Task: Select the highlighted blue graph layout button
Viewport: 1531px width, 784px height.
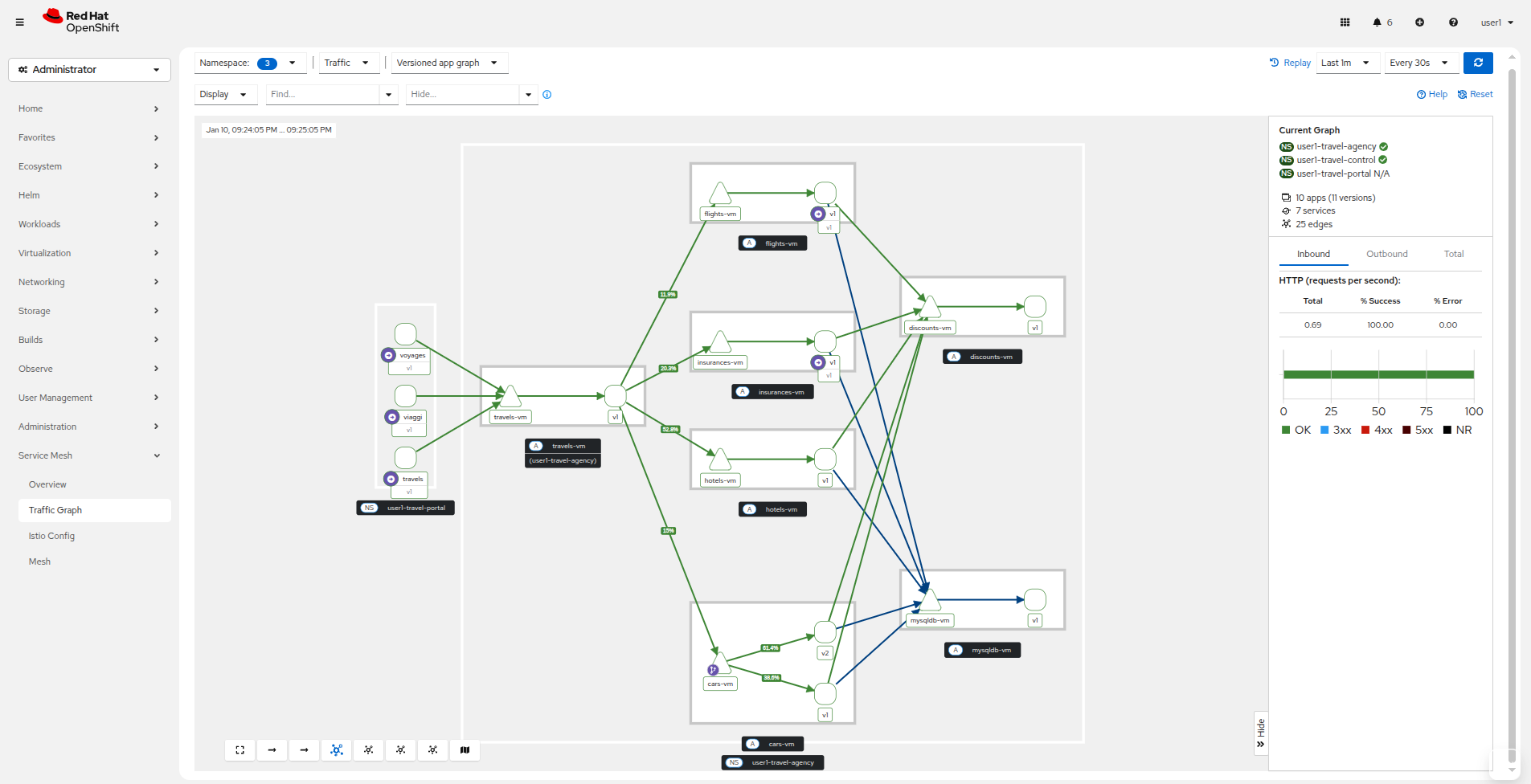Action: tap(336, 750)
